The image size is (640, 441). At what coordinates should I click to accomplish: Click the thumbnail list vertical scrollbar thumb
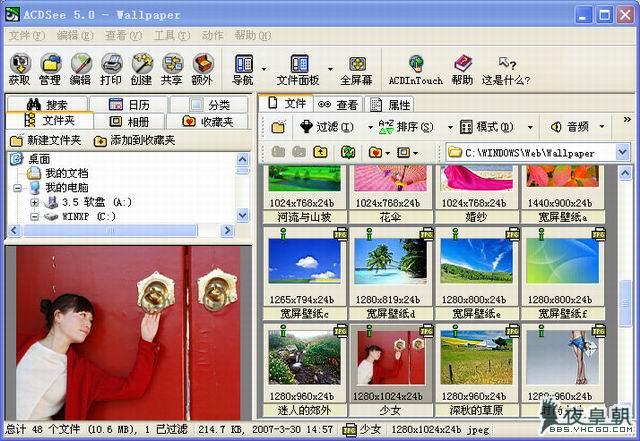[x=625, y=303]
